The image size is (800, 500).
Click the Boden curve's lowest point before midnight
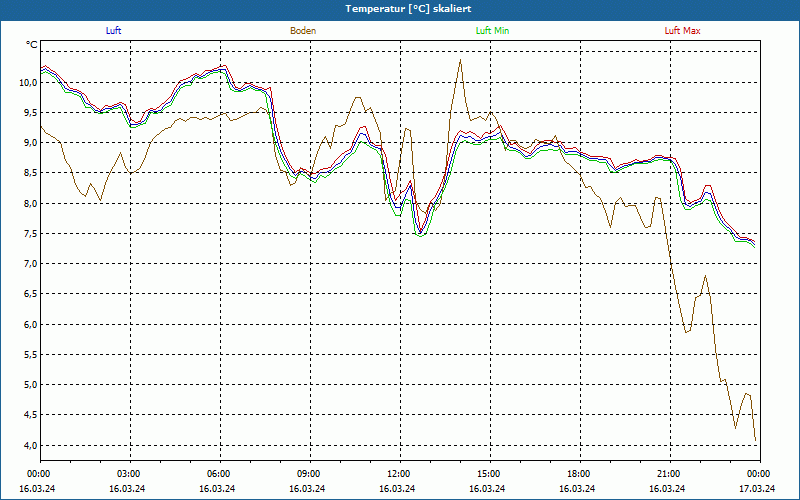click(755, 440)
